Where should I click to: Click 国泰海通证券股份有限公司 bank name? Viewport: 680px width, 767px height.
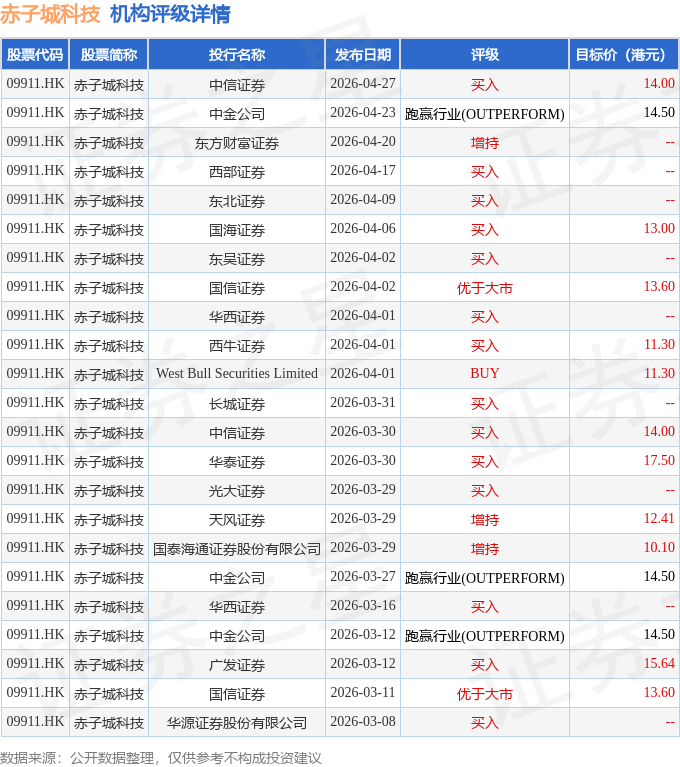click(x=237, y=549)
